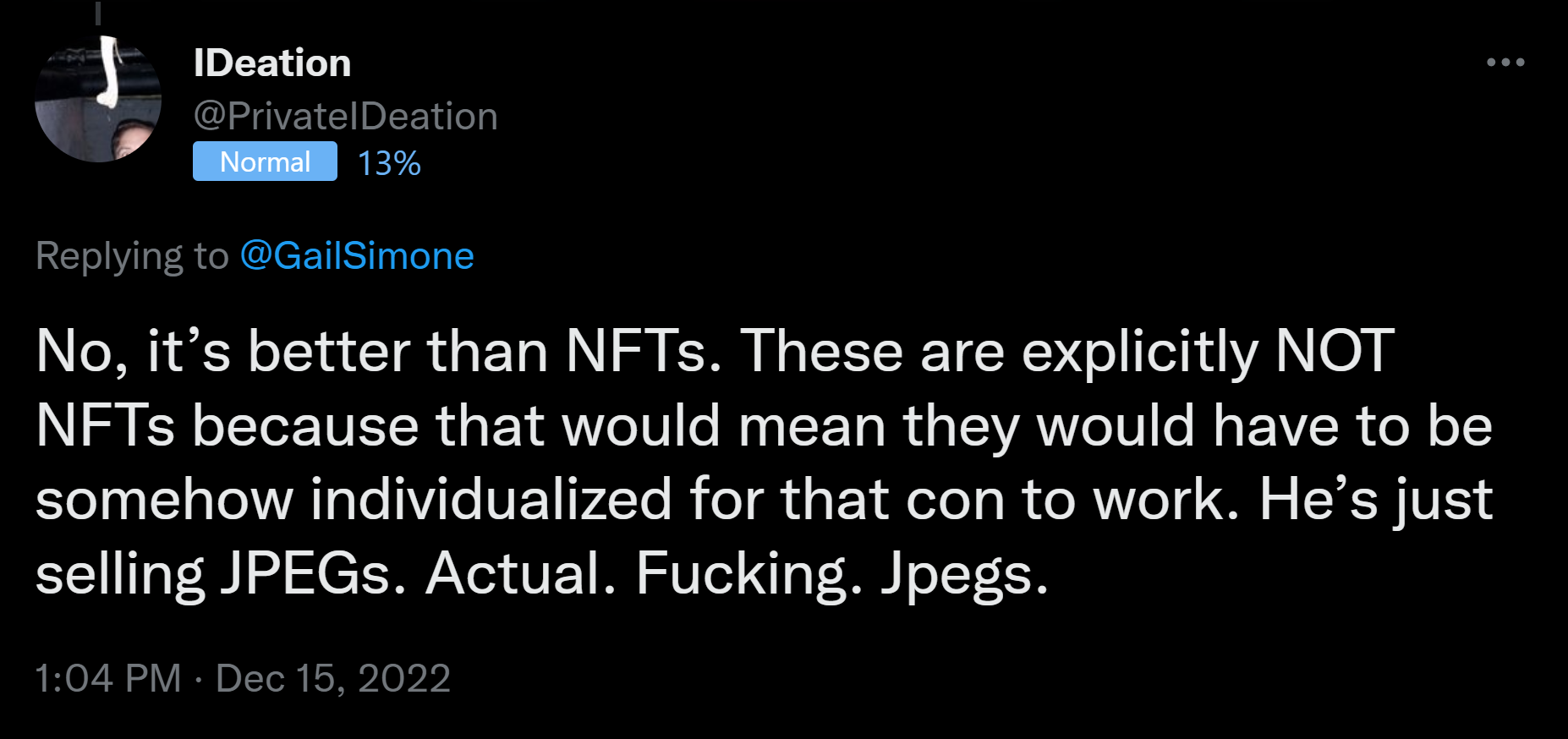Click the Dec 15, 2022 date
The width and height of the screenshot is (1568, 739).
333,678
